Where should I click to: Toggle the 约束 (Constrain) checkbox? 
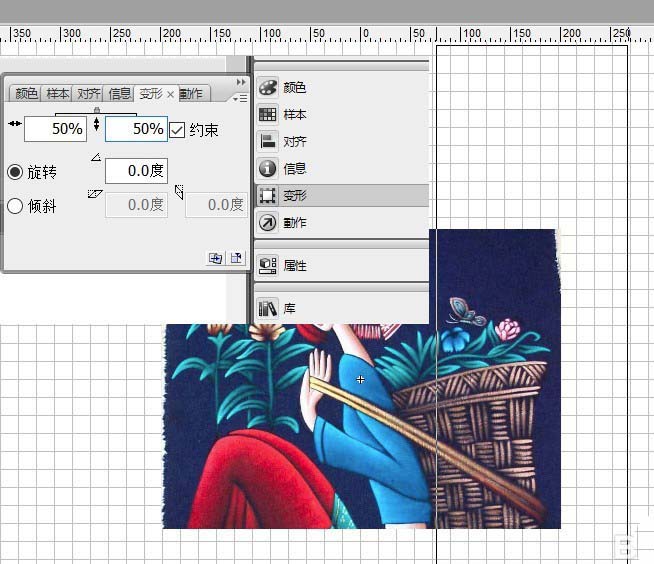pos(177,130)
